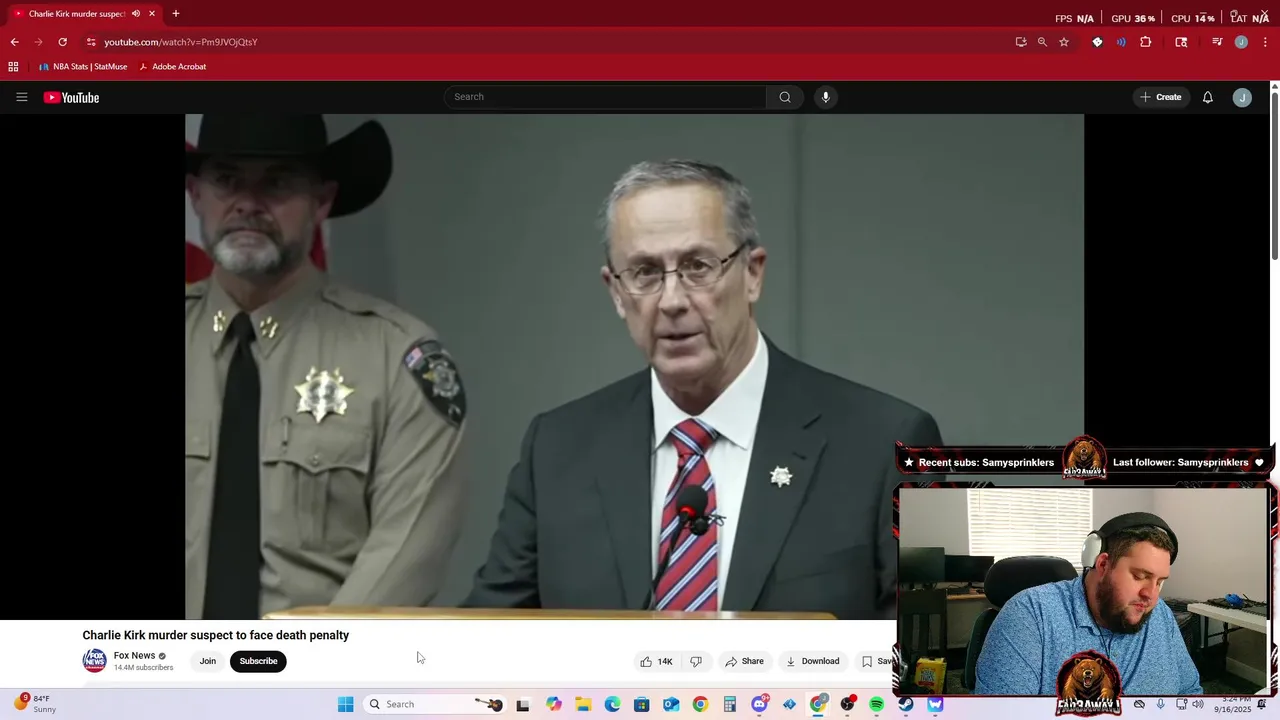Image resolution: width=1280 pixels, height=720 pixels.
Task: Click the taskbar volume speaker icon
Action: (1197, 704)
